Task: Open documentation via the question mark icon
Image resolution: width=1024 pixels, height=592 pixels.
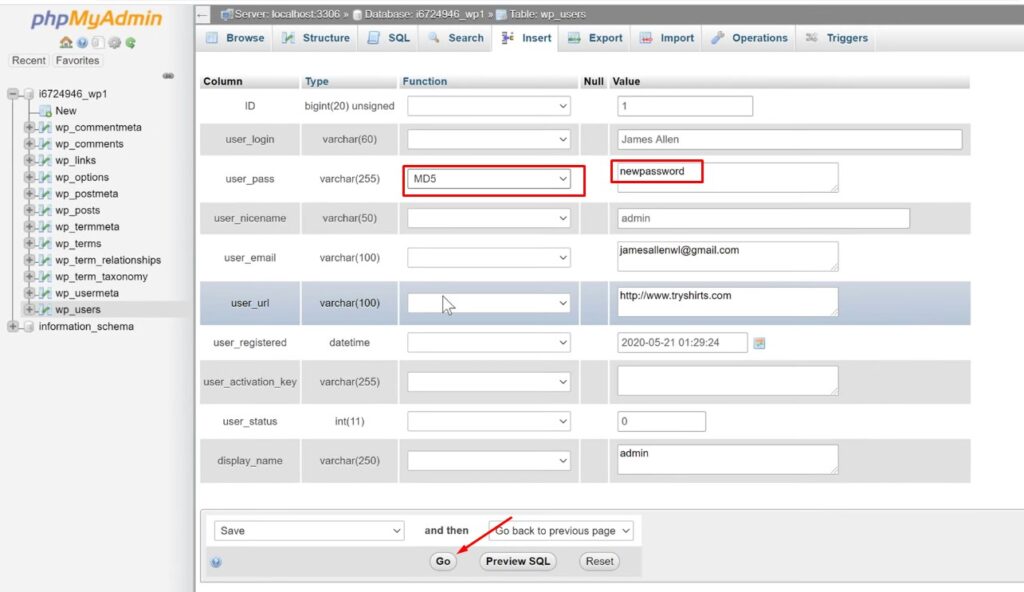Action: point(82,42)
